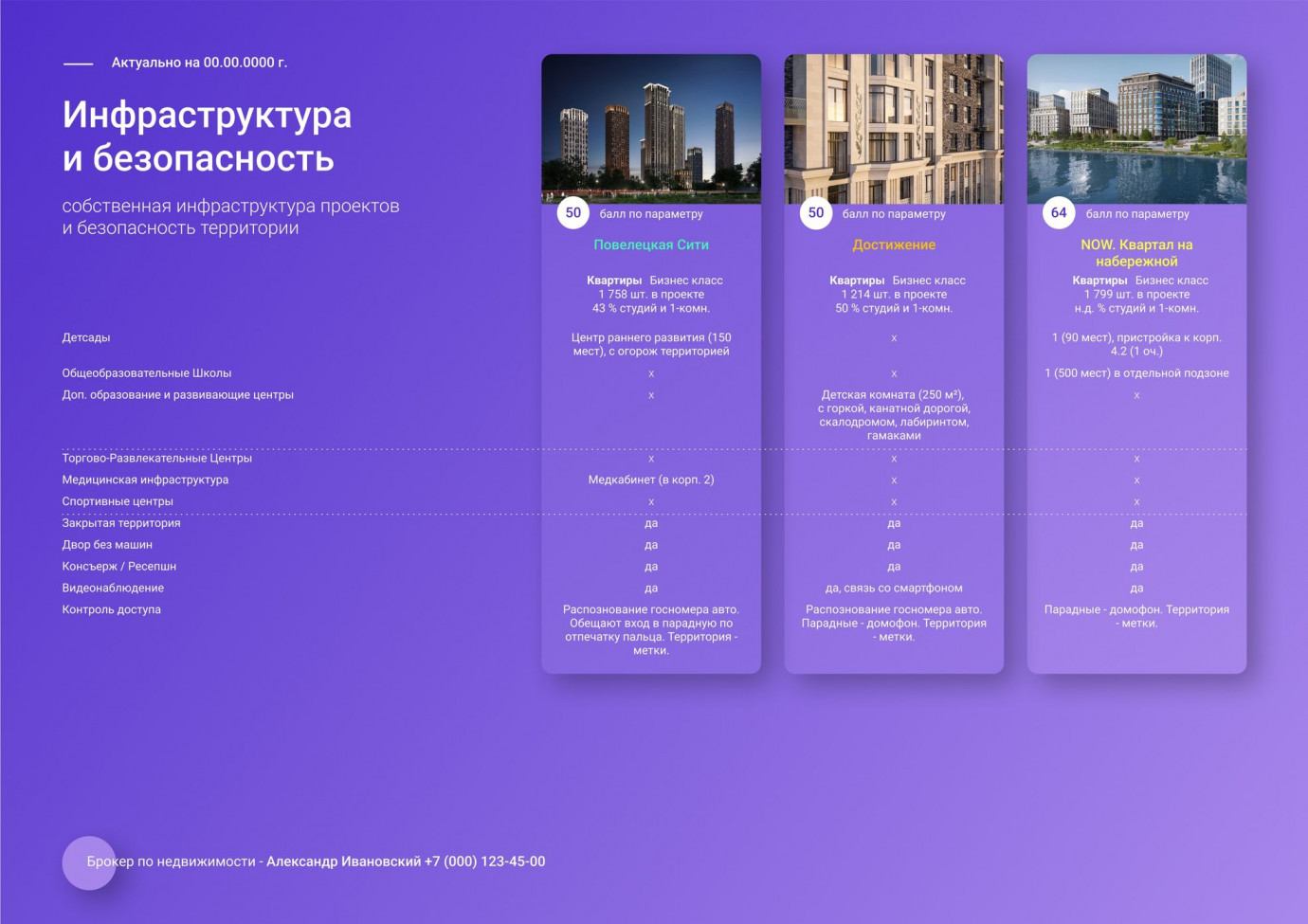Click the score badge 64 on NOW card
1308x924 pixels.
click(x=1059, y=213)
